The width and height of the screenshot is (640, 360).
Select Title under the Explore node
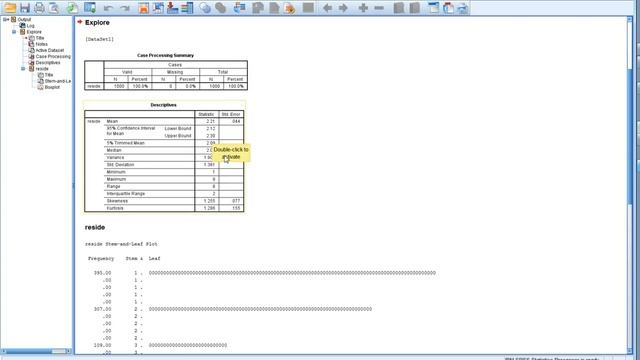click(40, 38)
